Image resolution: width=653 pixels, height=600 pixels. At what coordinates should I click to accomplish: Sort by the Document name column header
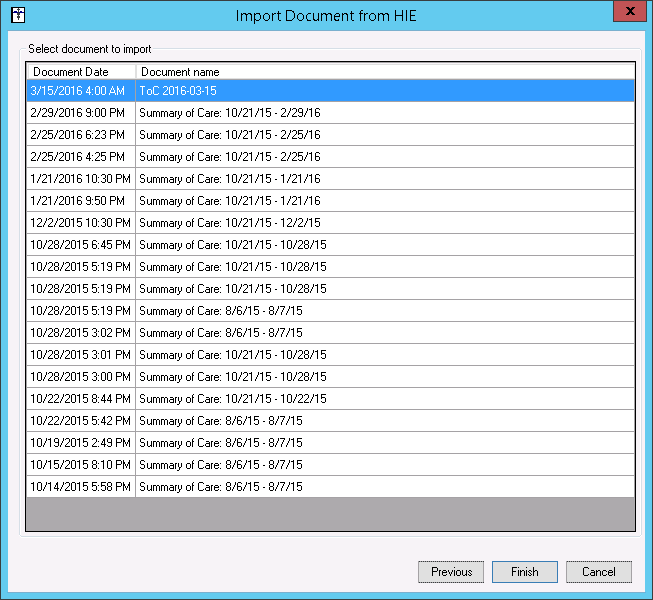[x=384, y=72]
